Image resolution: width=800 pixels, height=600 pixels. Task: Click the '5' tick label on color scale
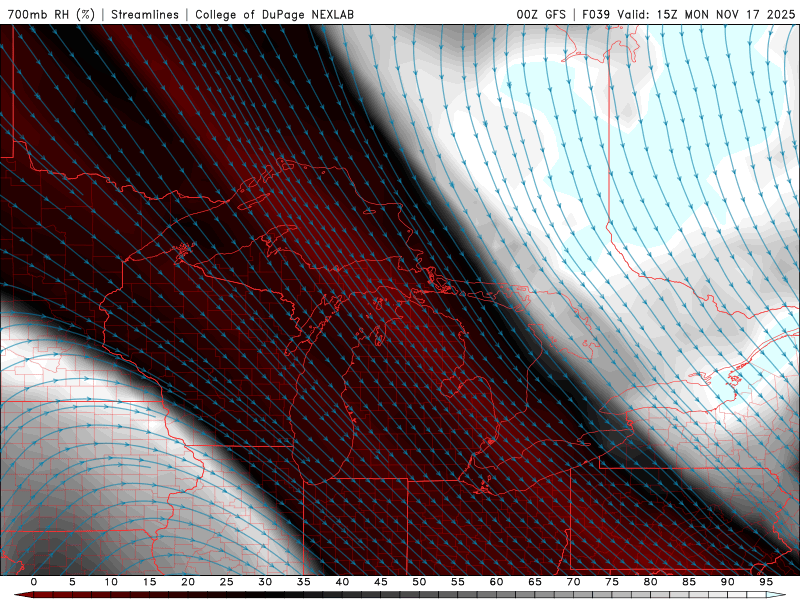click(72, 582)
